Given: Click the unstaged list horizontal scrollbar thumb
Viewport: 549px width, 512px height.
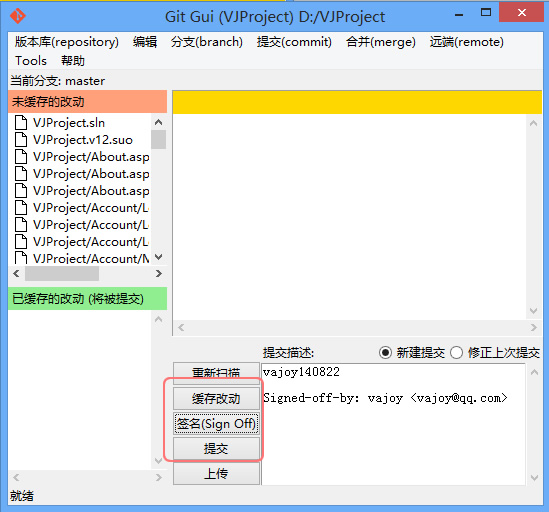Looking at the screenshot, I should point(62,274).
